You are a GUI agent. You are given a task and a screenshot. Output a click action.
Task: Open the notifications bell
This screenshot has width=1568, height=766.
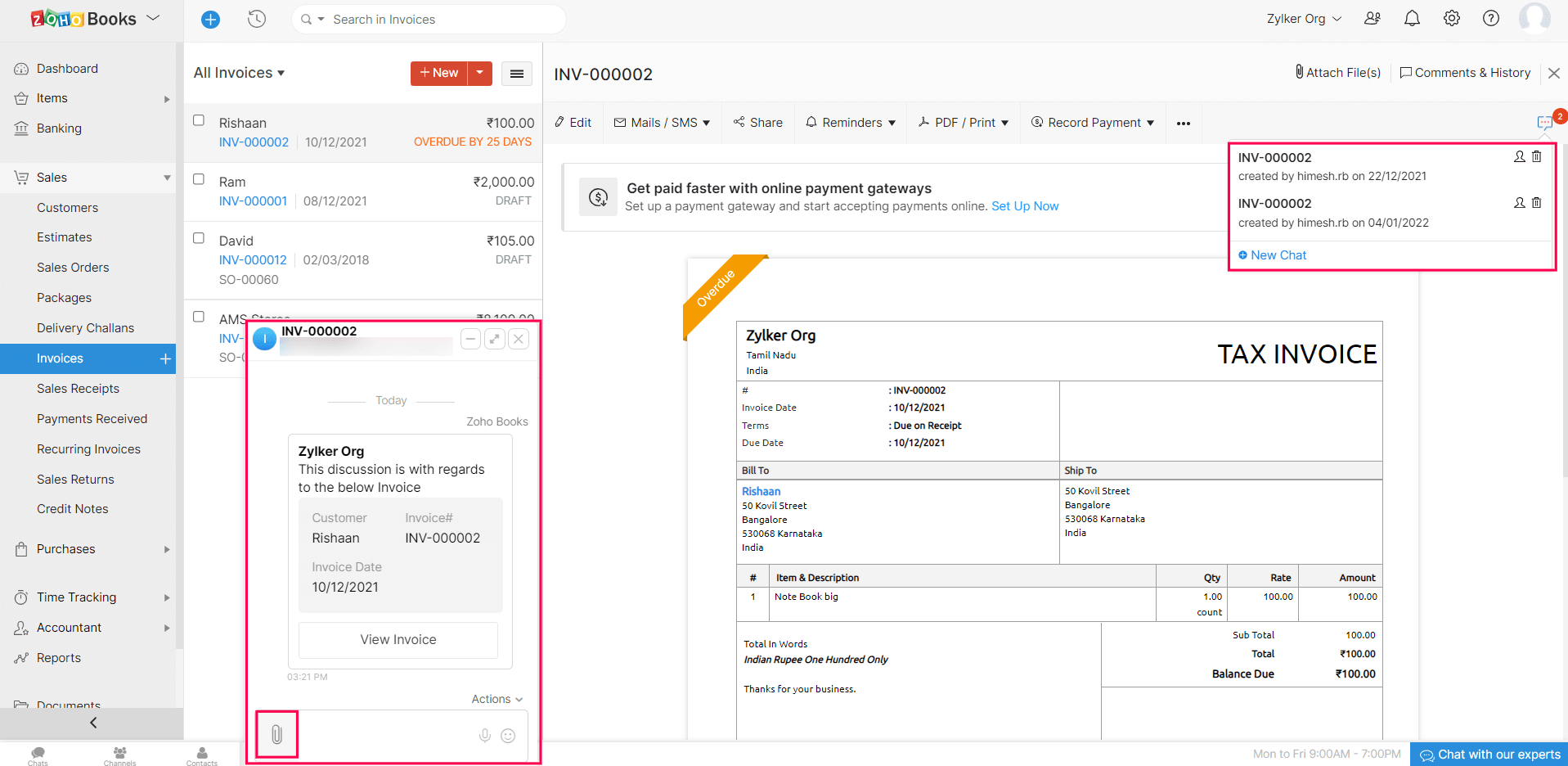pos(1412,19)
